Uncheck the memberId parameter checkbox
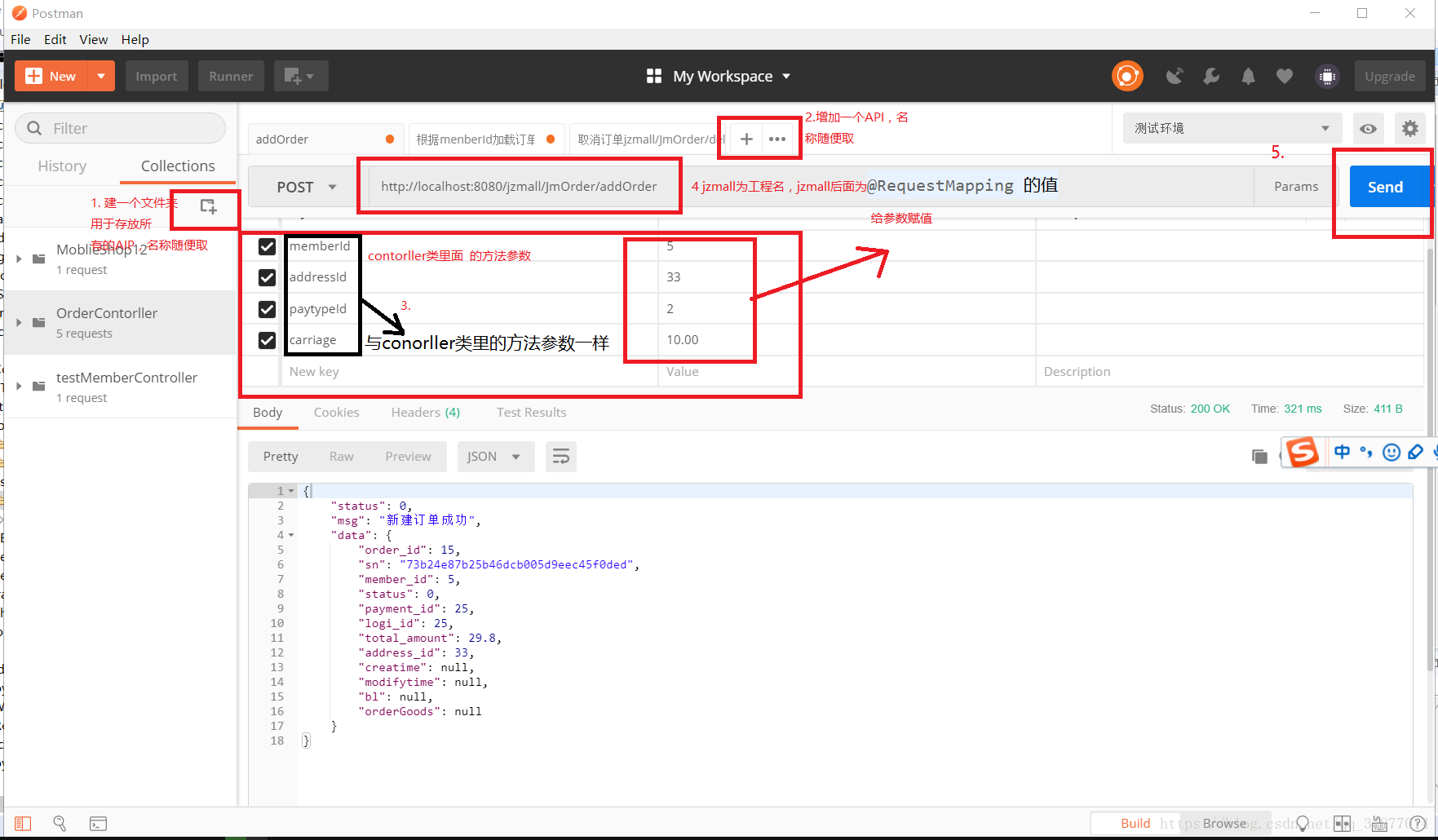The height and width of the screenshot is (840, 1438). coord(267,246)
